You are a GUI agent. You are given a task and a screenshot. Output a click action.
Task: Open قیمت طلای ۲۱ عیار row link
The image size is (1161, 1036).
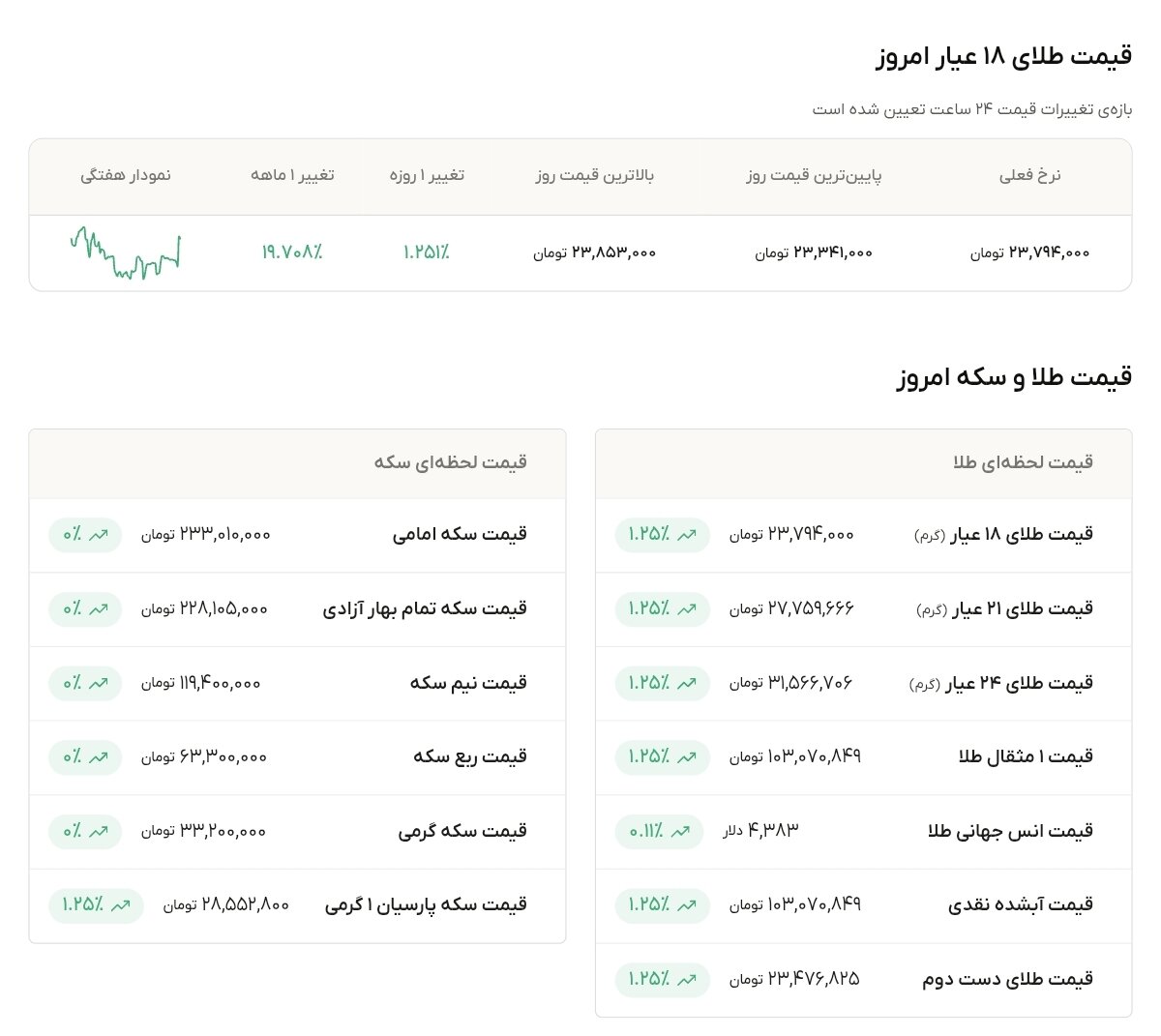click(x=1004, y=608)
